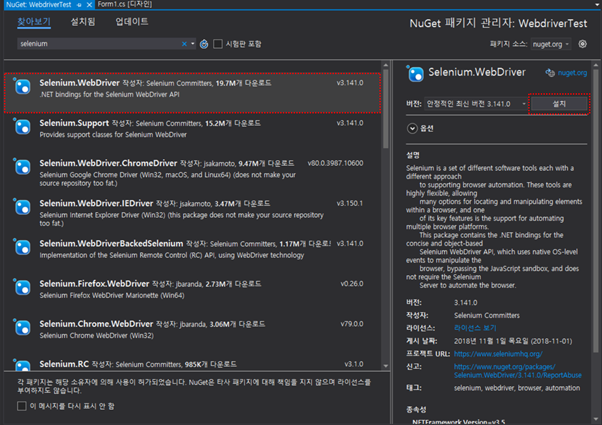Click the Selenium.Firefox.WebDriver package icon

pyautogui.click(x=23, y=288)
